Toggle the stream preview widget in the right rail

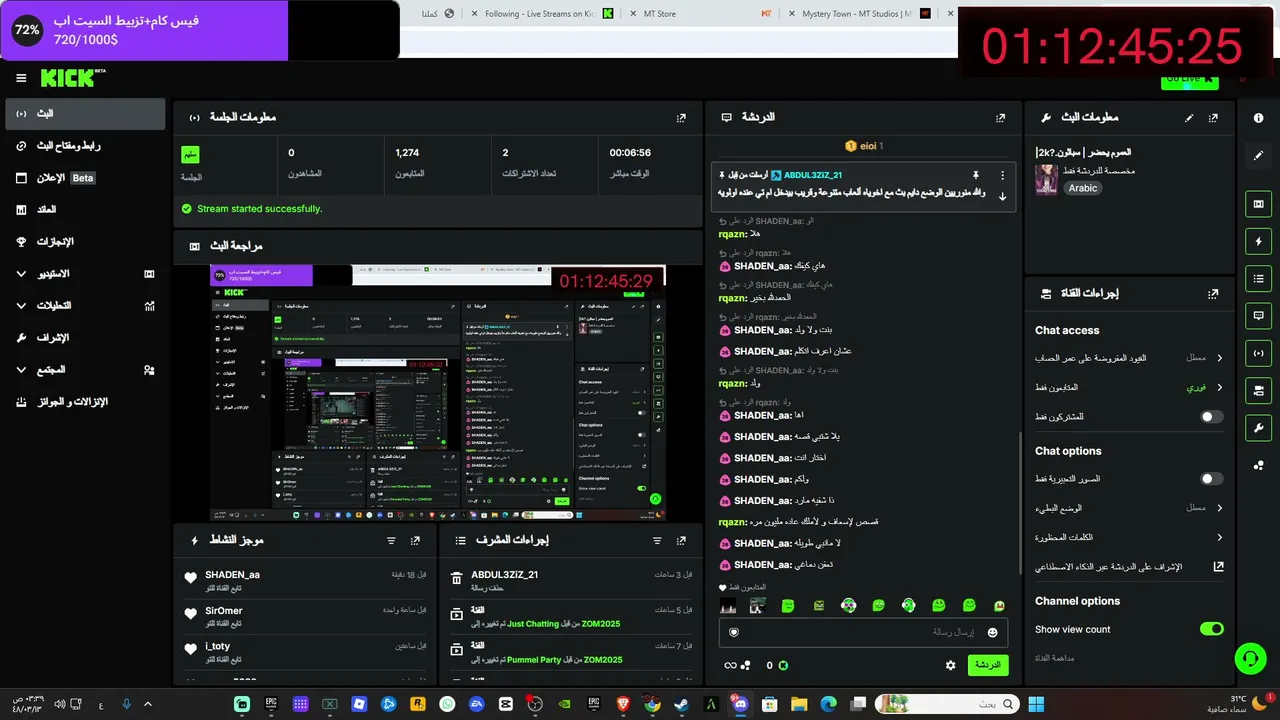coord(1258,204)
